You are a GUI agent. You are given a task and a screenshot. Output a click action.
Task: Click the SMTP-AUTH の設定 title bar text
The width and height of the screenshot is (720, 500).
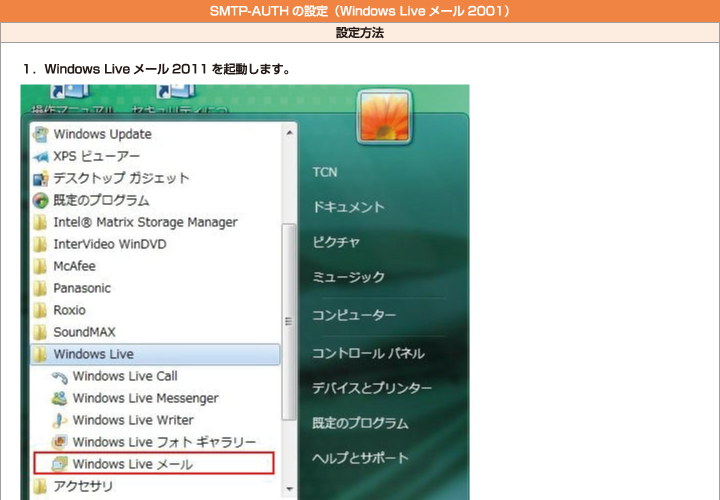(x=360, y=11)
